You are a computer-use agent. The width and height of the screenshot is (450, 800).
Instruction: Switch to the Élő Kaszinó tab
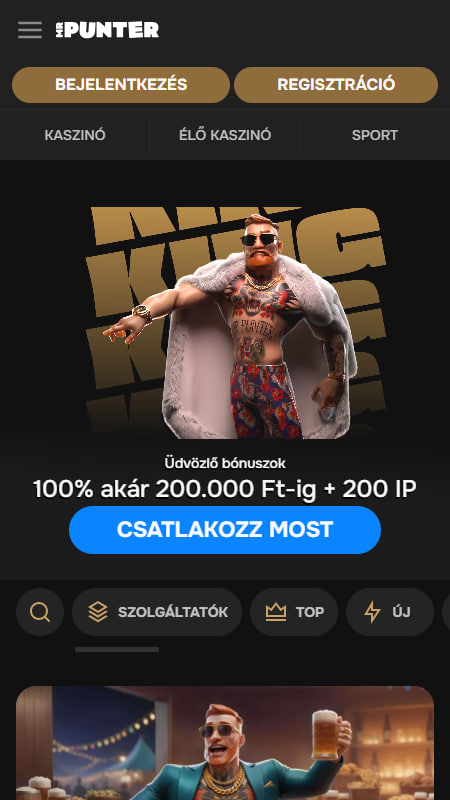[225, 135]
